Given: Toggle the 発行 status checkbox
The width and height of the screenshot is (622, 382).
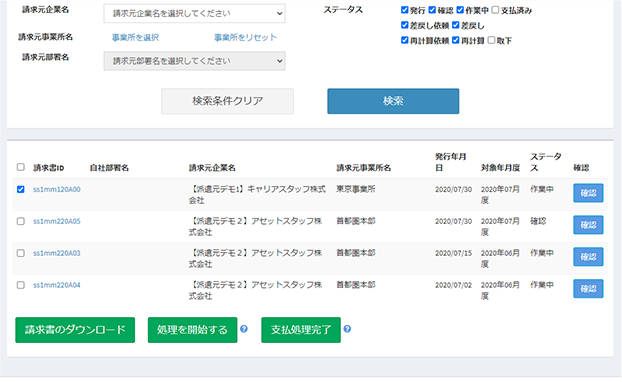Looking at the screenshot, I should [x=405, y=10].
